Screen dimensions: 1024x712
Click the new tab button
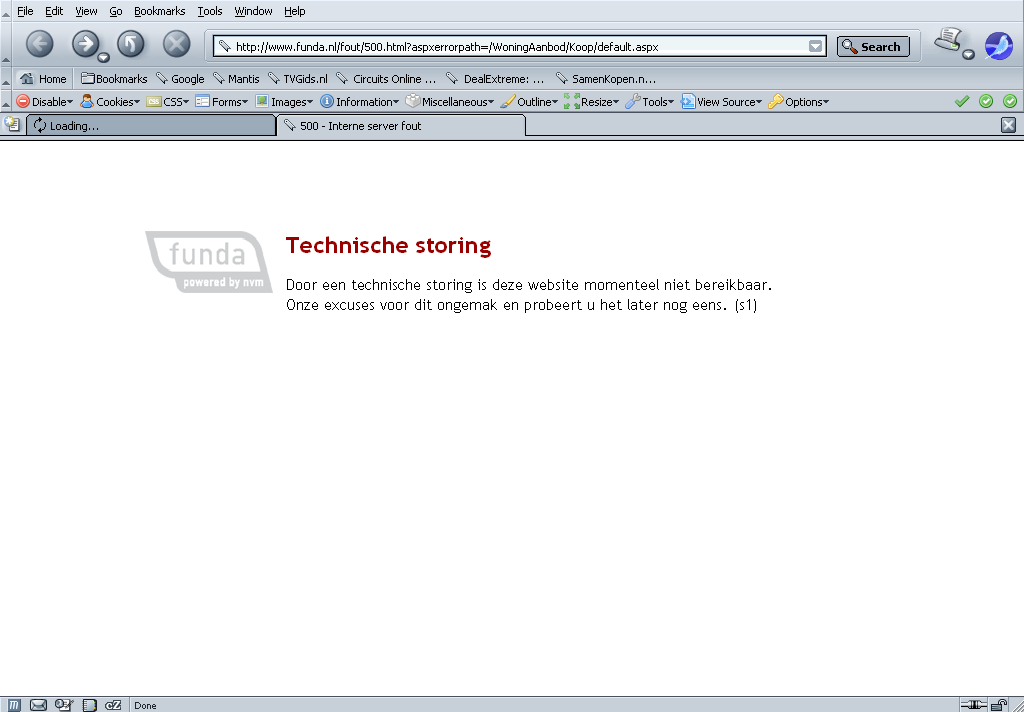(x=12, y=125)
